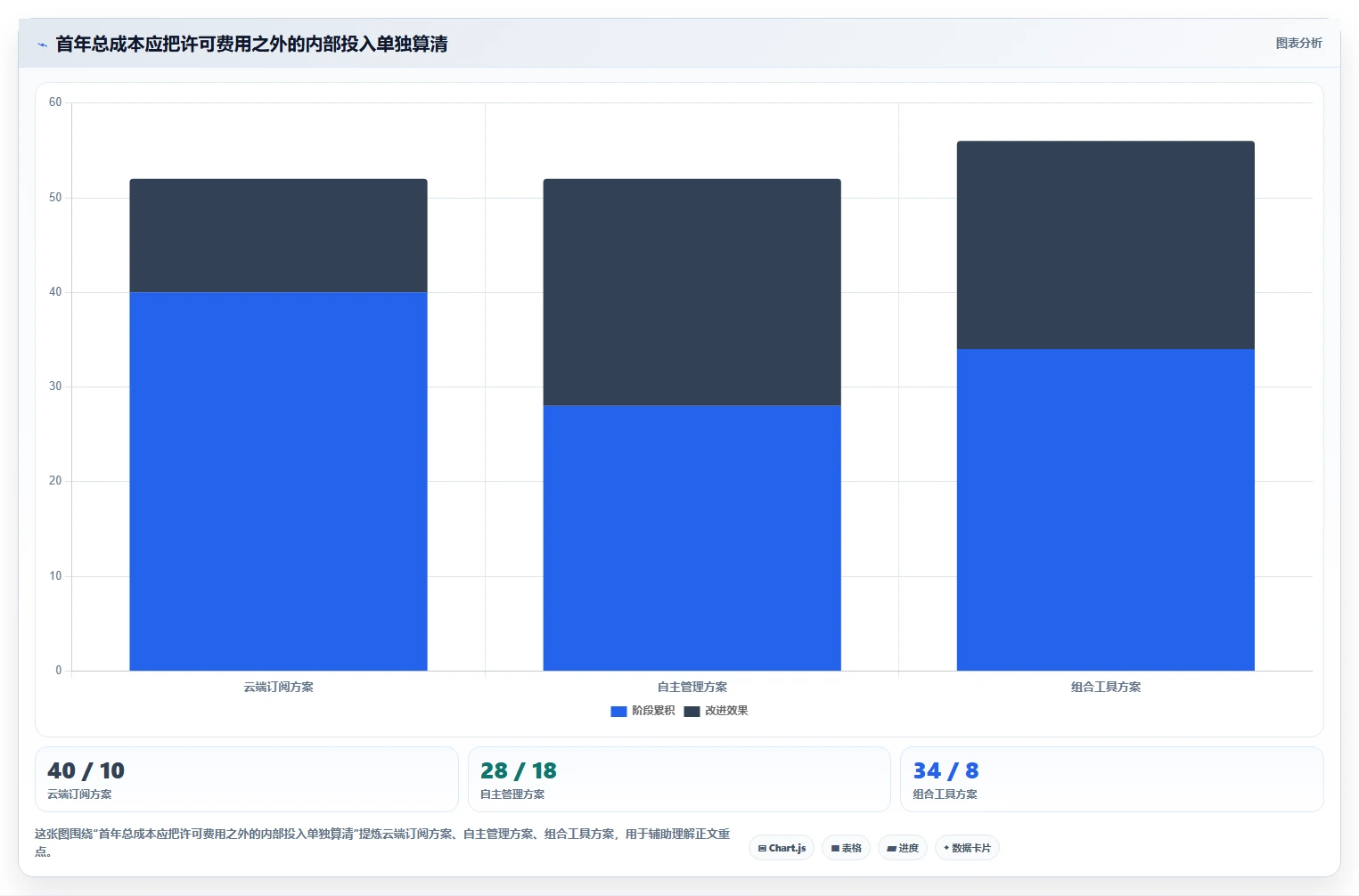Click the blue bar segment of 组合工具方案
Screen dimensions: 1359x896
[x=1105, y=509]
